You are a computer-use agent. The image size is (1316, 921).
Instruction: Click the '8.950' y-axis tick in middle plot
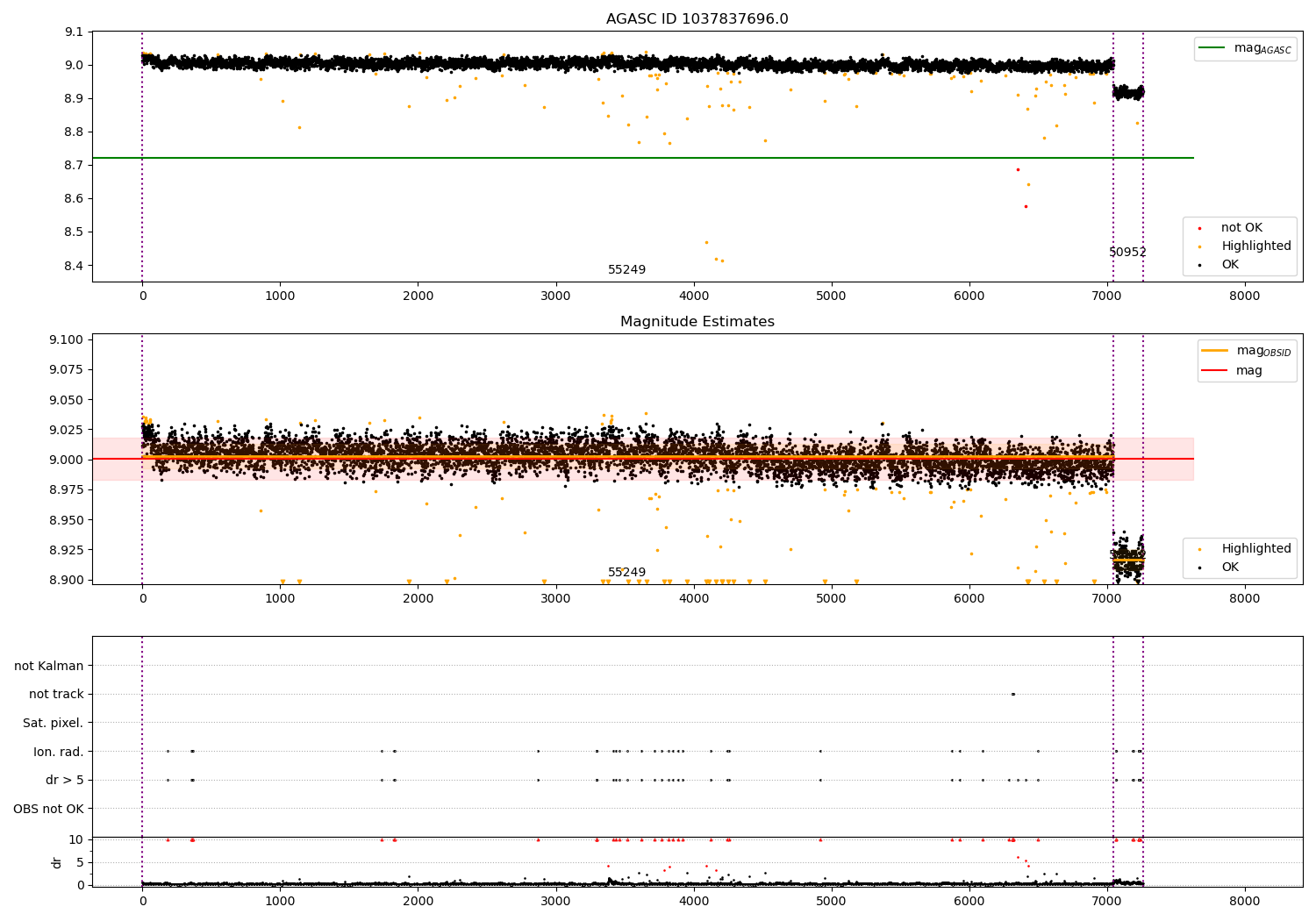tap(67, 520)
